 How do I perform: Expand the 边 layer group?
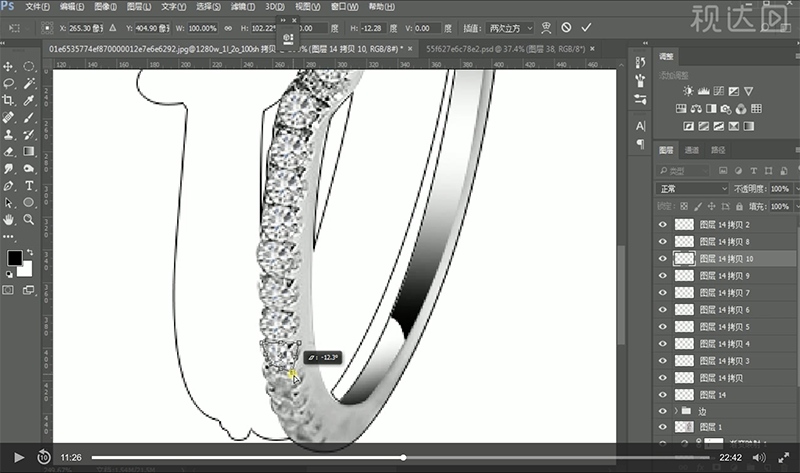676,411
